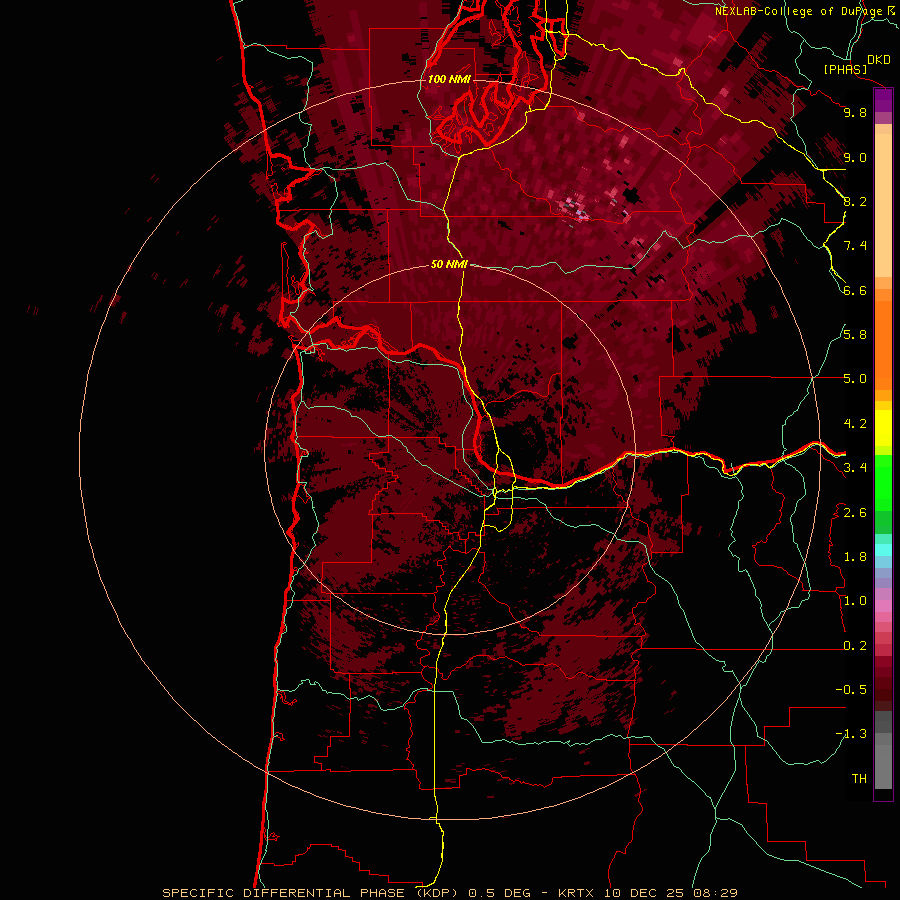900x900 pixels.
Task: Select the 1.8 value on the scale
Action: click(855, 557)
